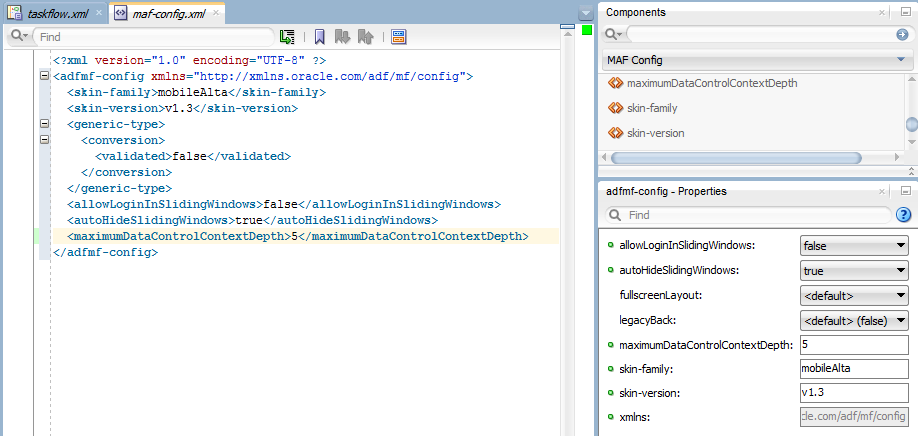The width and height of the screenshot is (918, 436).
Task: Click the Components horizontal scrollbar
Action: pyautogui.click(x=736, y=157)
